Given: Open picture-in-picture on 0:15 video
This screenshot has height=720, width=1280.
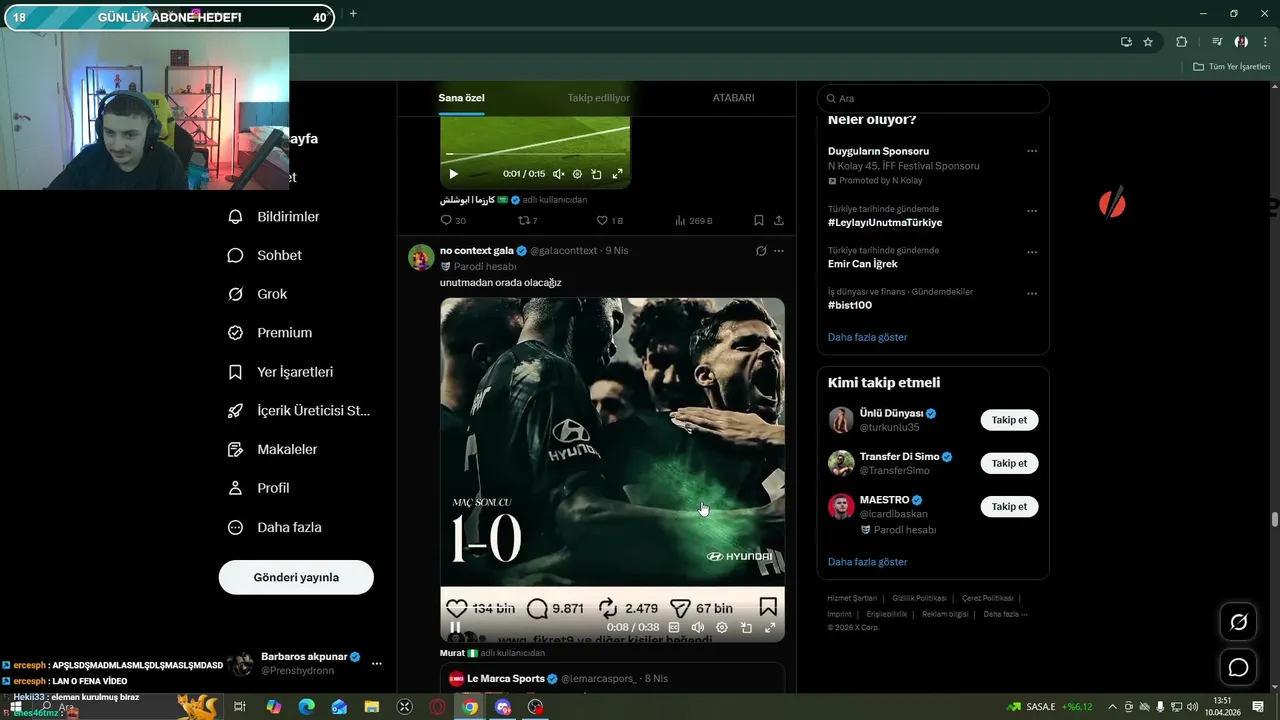Looking at the screenshot, I should coord(596,174).
